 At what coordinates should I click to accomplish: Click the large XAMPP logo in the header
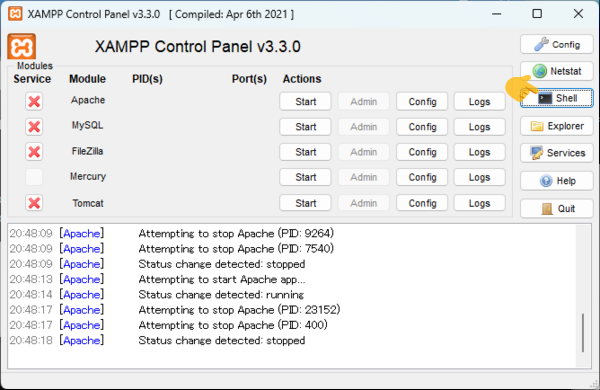pyautogui.click(x=21, y=46)
